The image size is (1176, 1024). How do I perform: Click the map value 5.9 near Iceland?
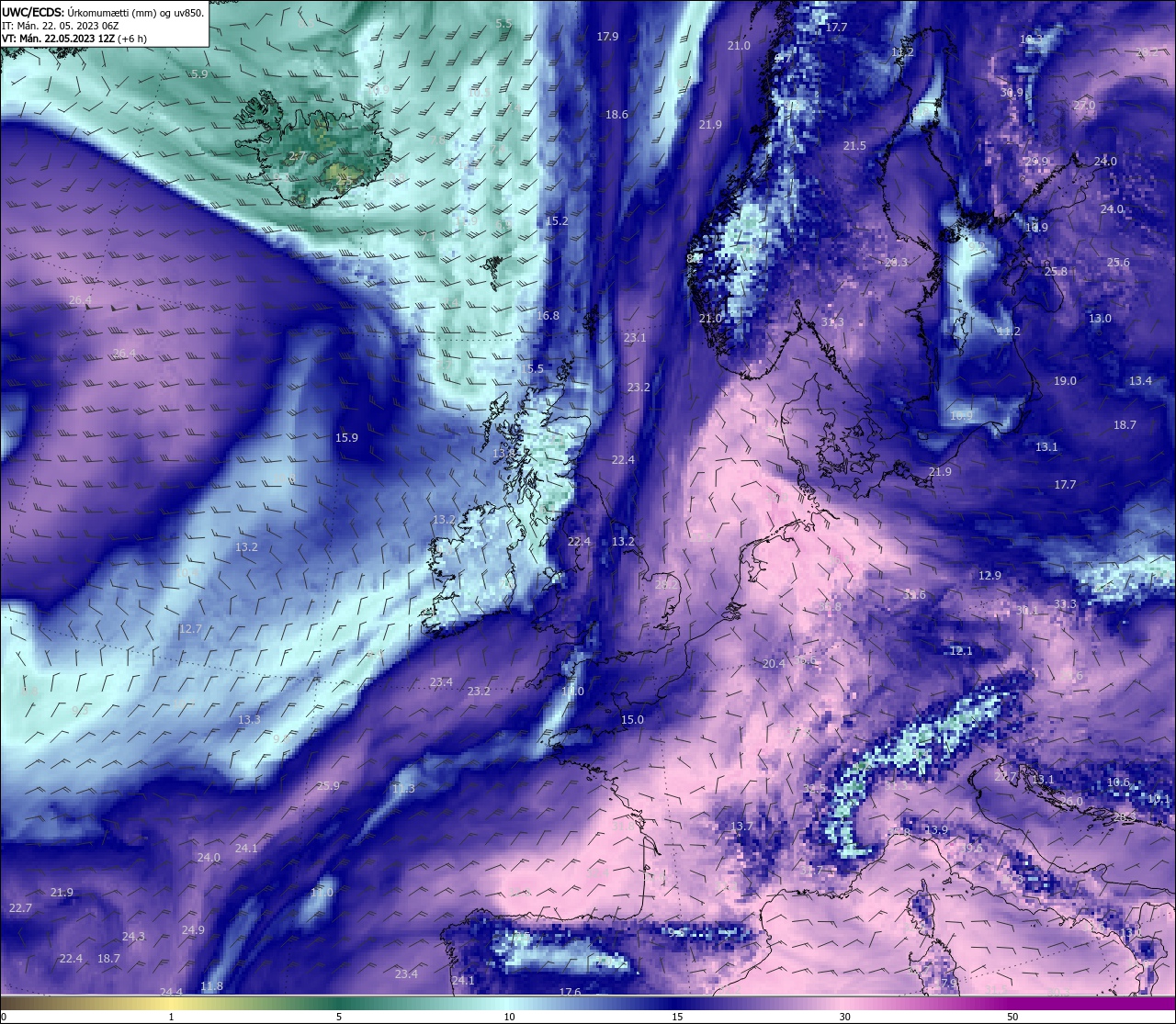tap(199, 74)
